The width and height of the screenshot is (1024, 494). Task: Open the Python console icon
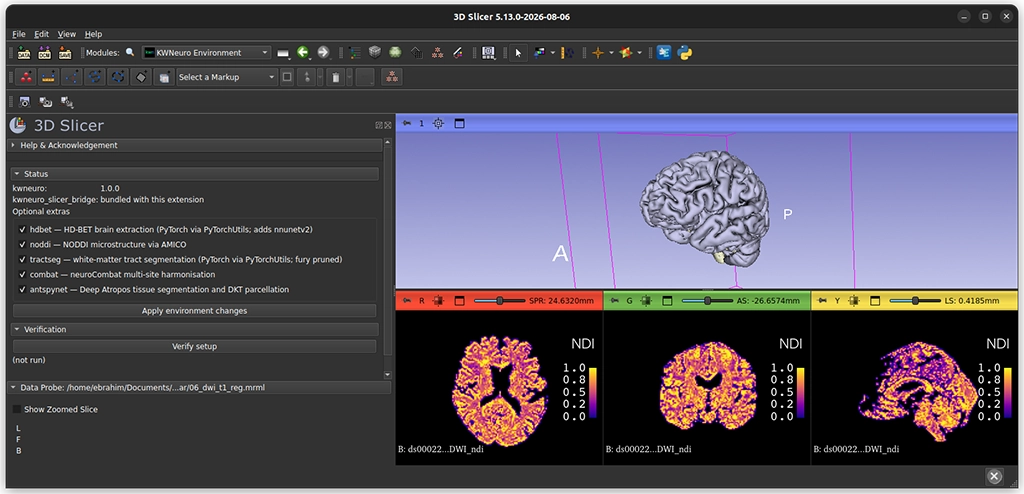coord(684,53)
